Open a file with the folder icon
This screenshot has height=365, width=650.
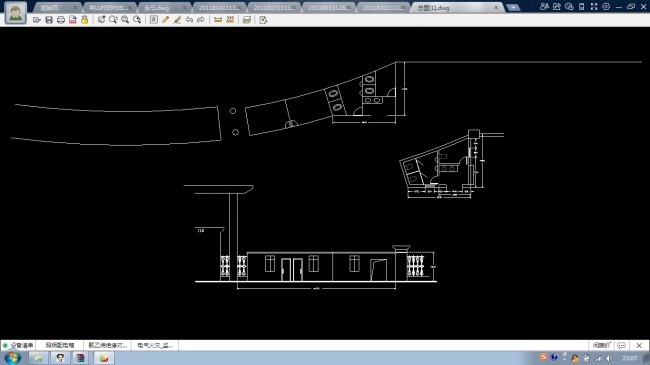pyautogui.click(x=36, y=20)
